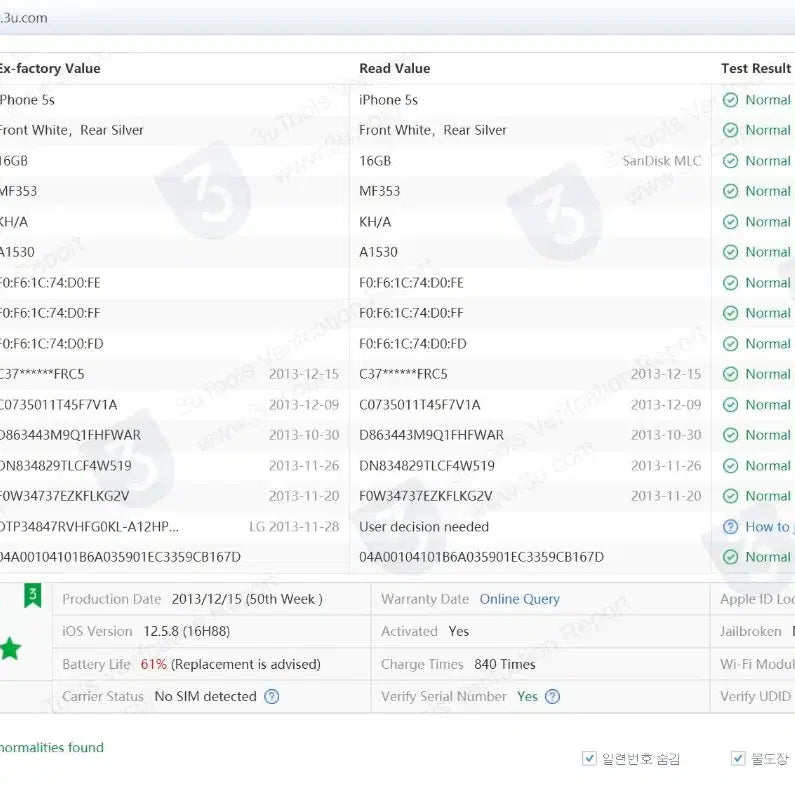
Task: Click help icon next to No SIM detected
Action: click(272, 696)
